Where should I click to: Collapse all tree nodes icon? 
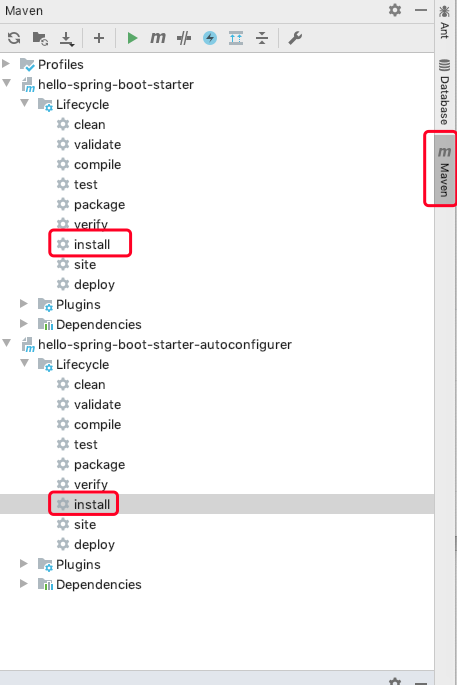pos(262,38)
